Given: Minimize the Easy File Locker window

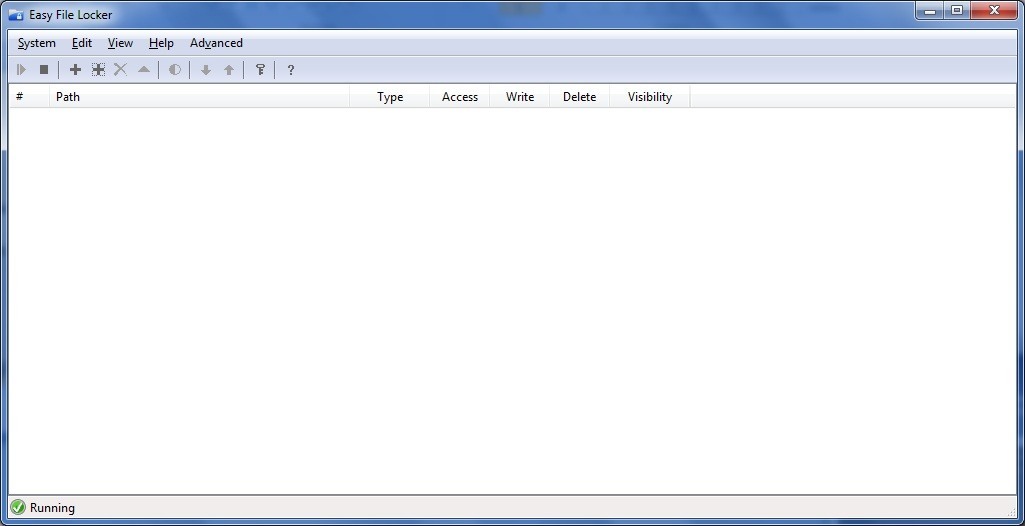Looking at the screenshot, I should 930,10.
